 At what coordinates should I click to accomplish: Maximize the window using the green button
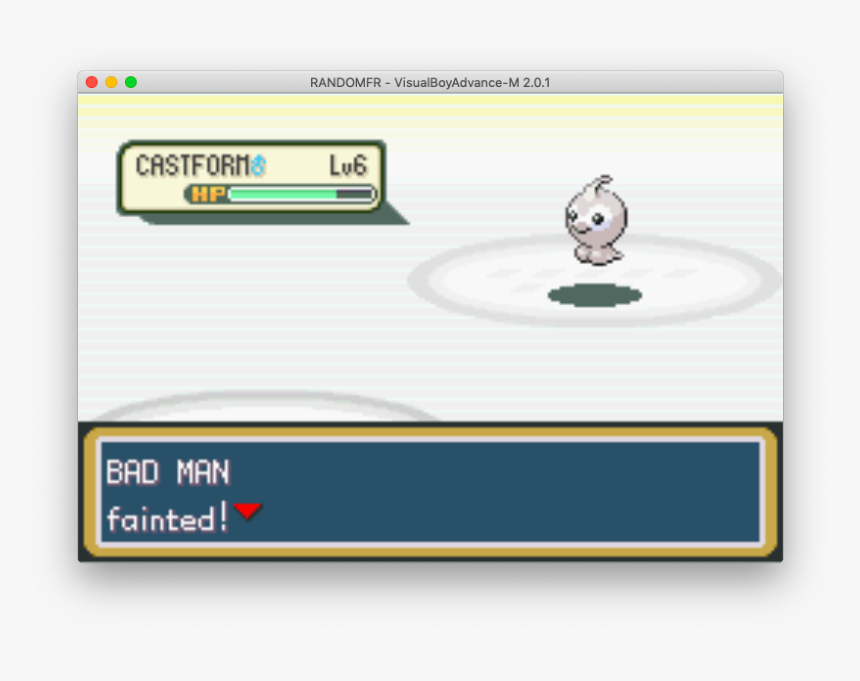(x=130, y=82)
